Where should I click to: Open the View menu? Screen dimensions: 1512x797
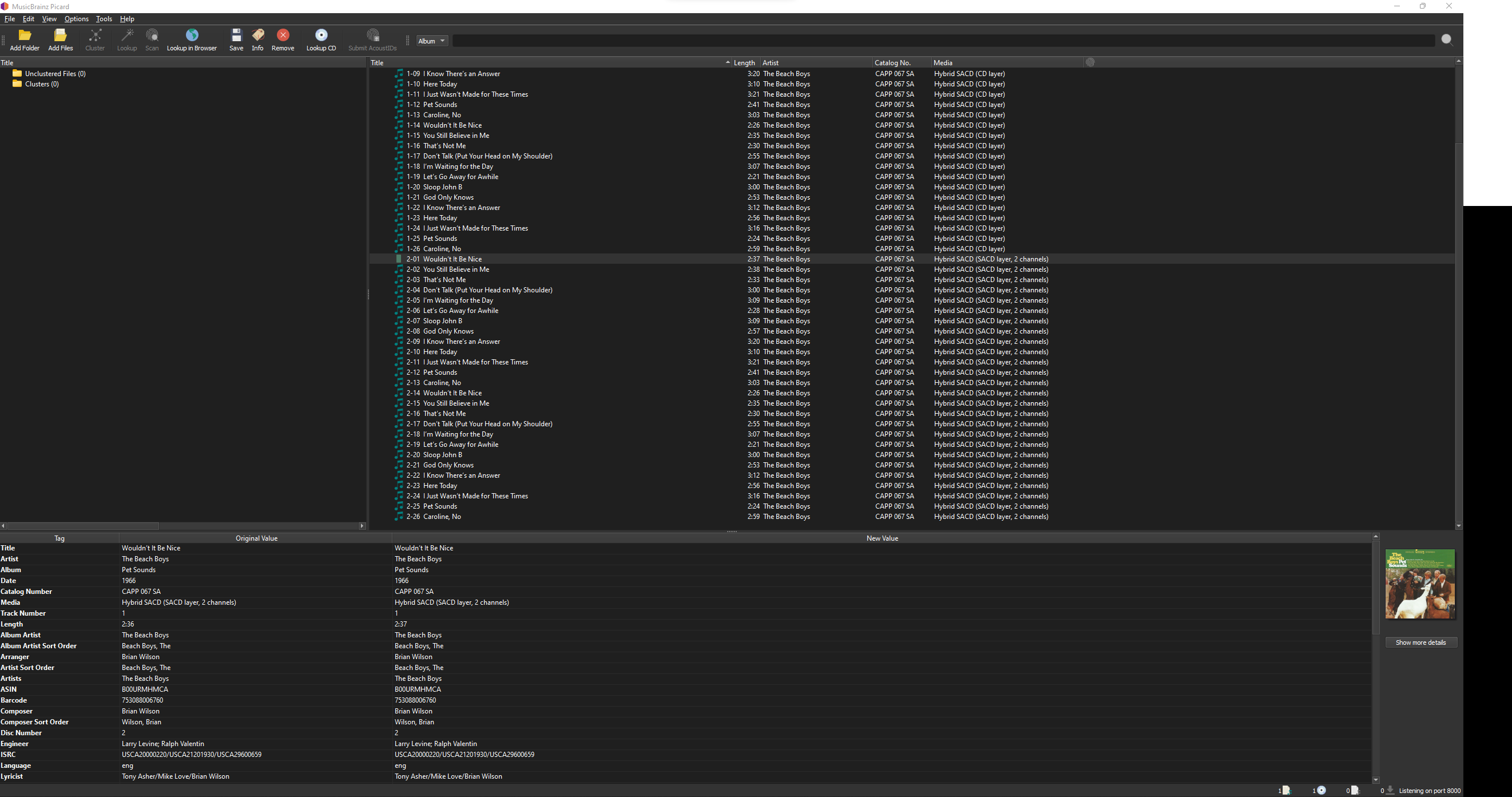coord(49,19)
